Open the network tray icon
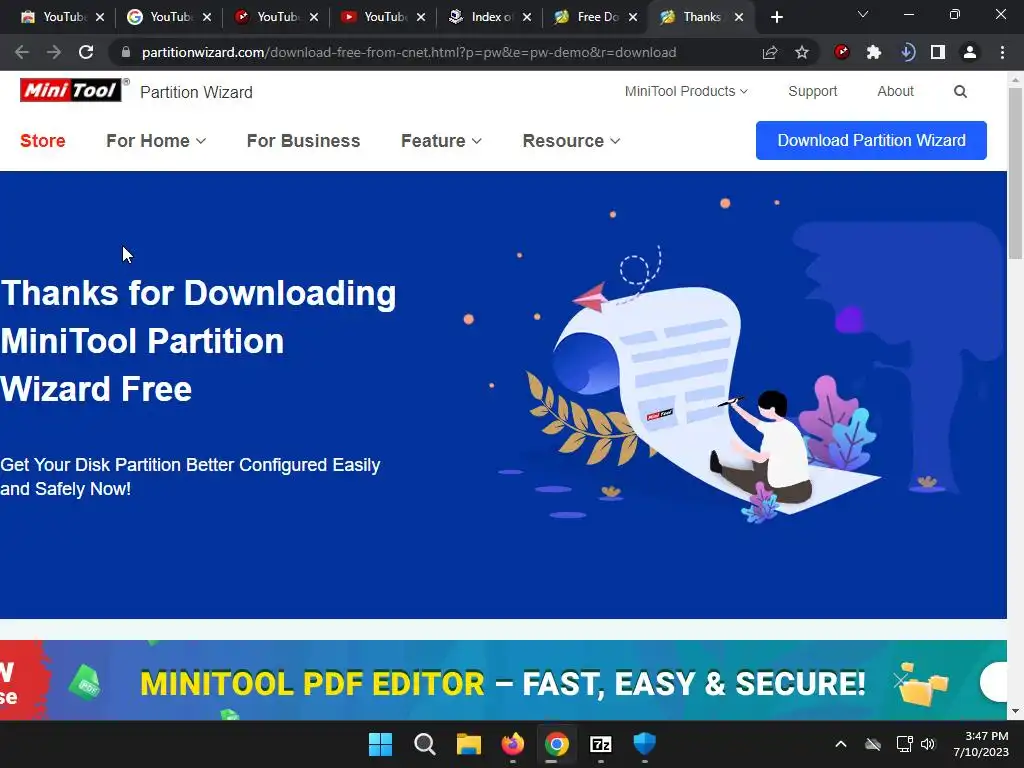This screenshot has width=1024, height=768. click(904, 744)
